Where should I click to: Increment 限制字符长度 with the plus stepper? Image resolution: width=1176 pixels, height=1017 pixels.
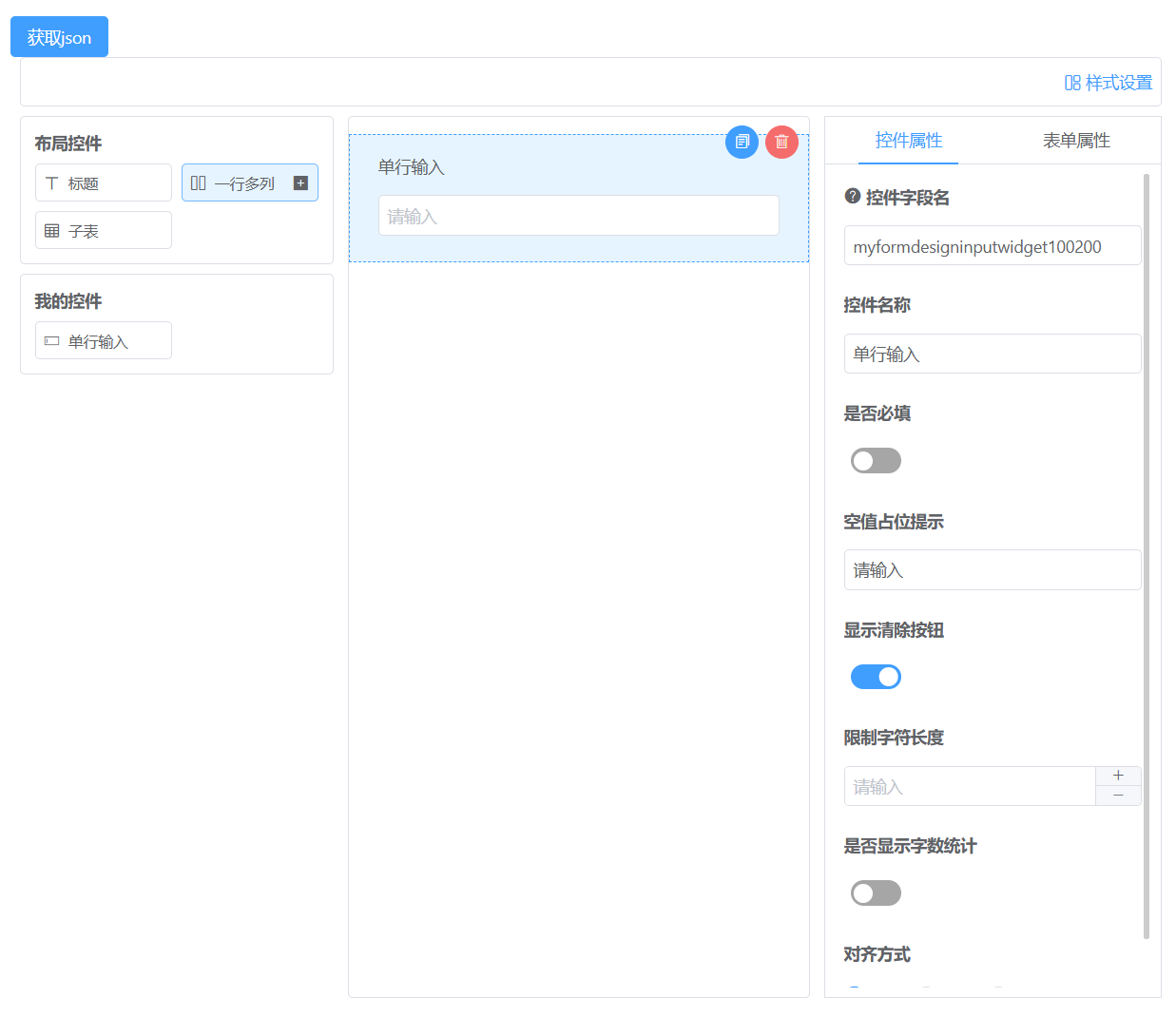coord(1118,774)
